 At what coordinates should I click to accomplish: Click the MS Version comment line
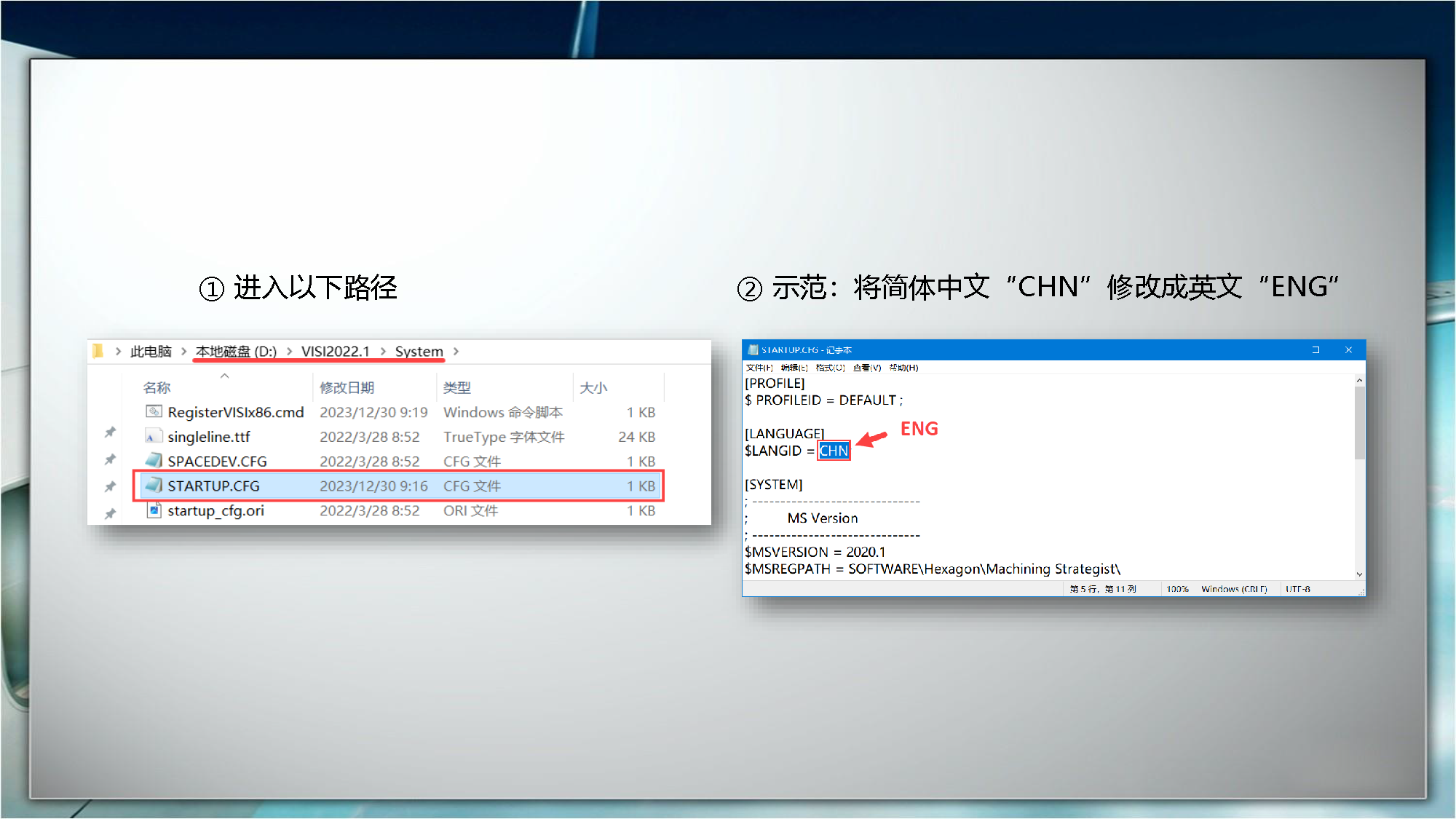pyautogui.click(x=823, y=518)
